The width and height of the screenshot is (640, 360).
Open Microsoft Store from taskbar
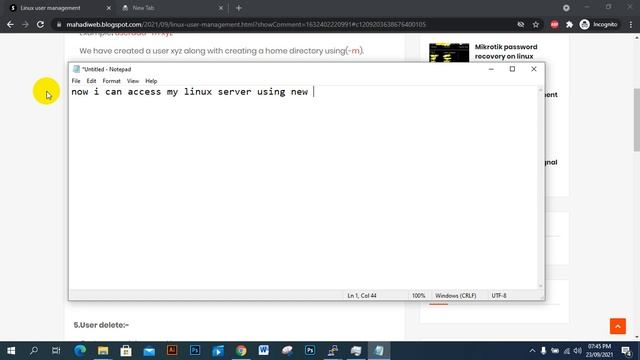(x=126, y=351)
